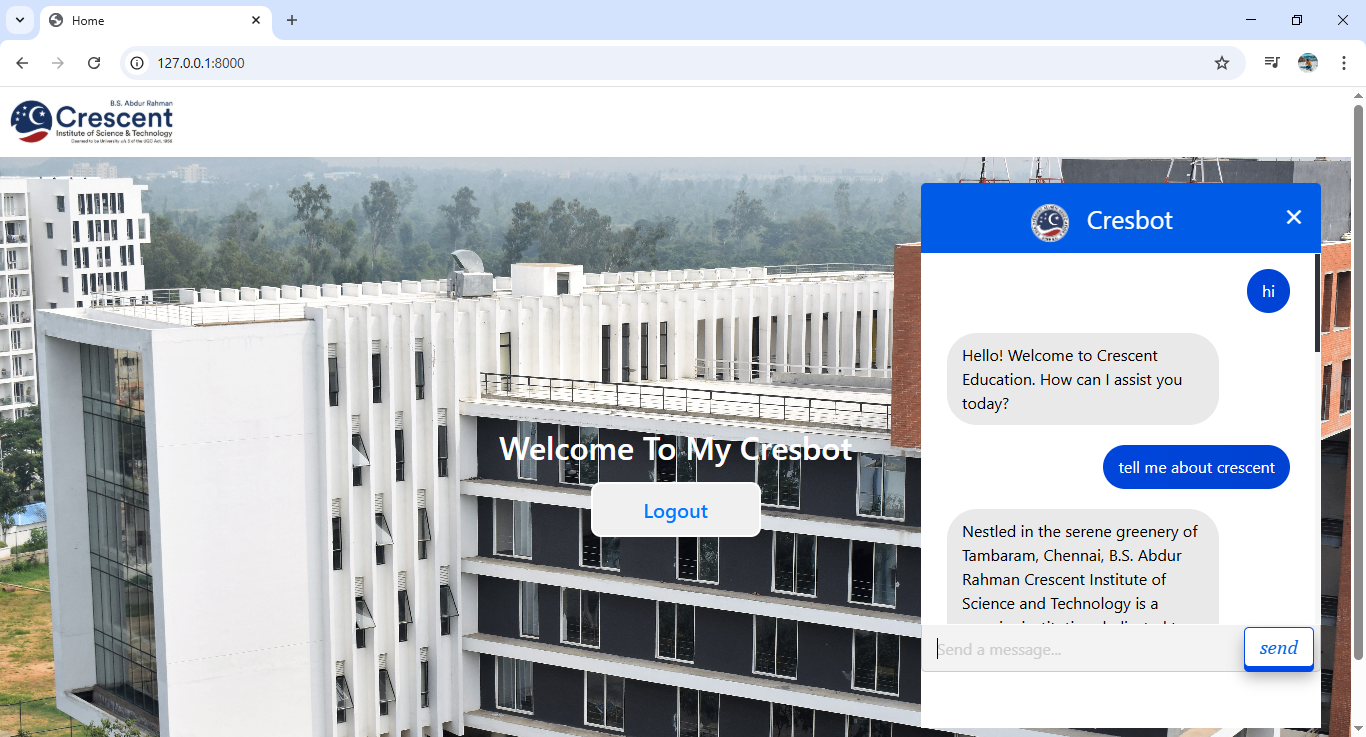Select the 'tell me about crescent' message bubble
This screenshot has height=737, width=1366.
click(x=1196, y=466)
